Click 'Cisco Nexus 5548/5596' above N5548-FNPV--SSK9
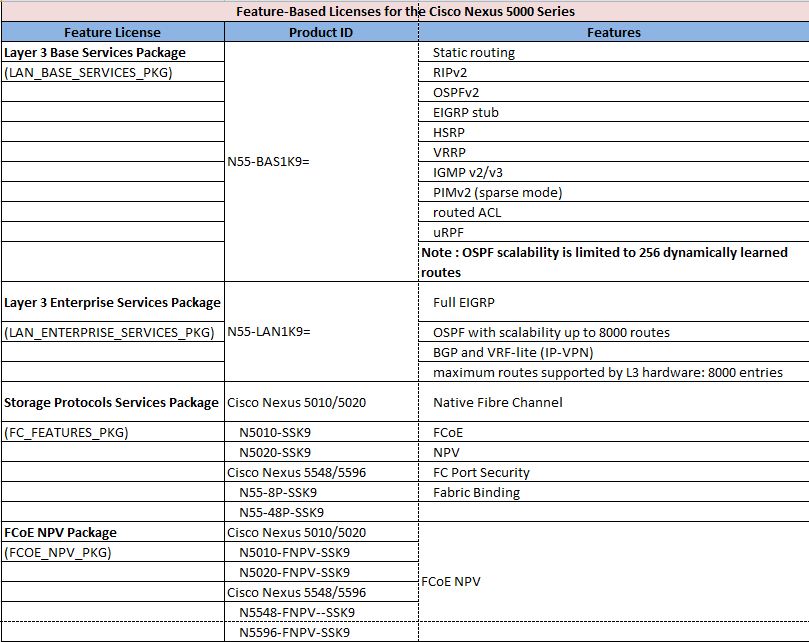This screenshot has height=642, width=809. 321,592
